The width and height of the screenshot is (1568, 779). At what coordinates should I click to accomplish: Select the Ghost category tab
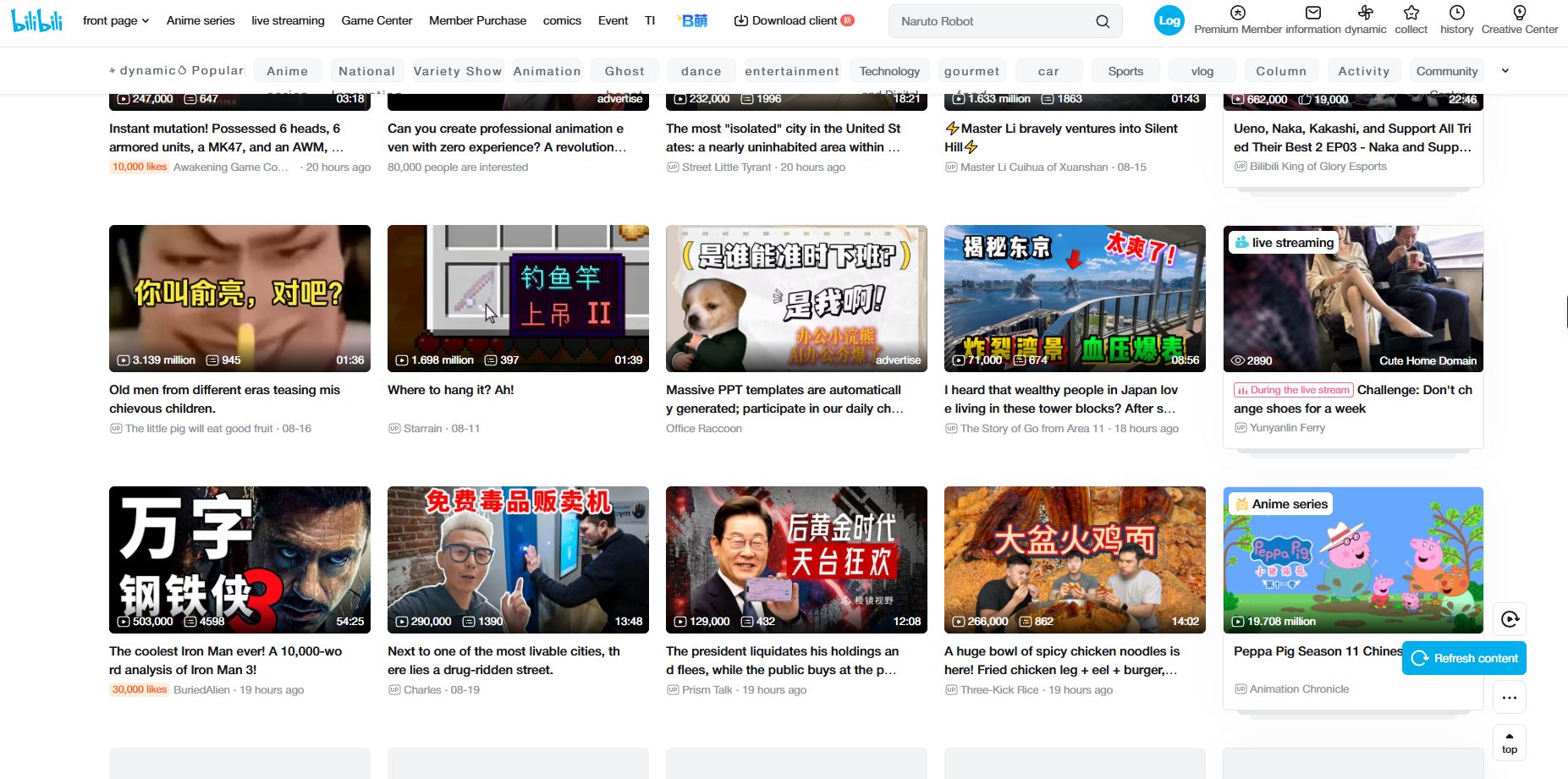[624, 71]
